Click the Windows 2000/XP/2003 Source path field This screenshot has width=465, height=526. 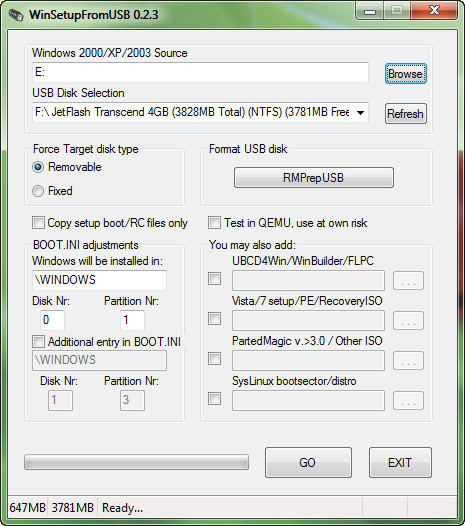tap(200, 72)
